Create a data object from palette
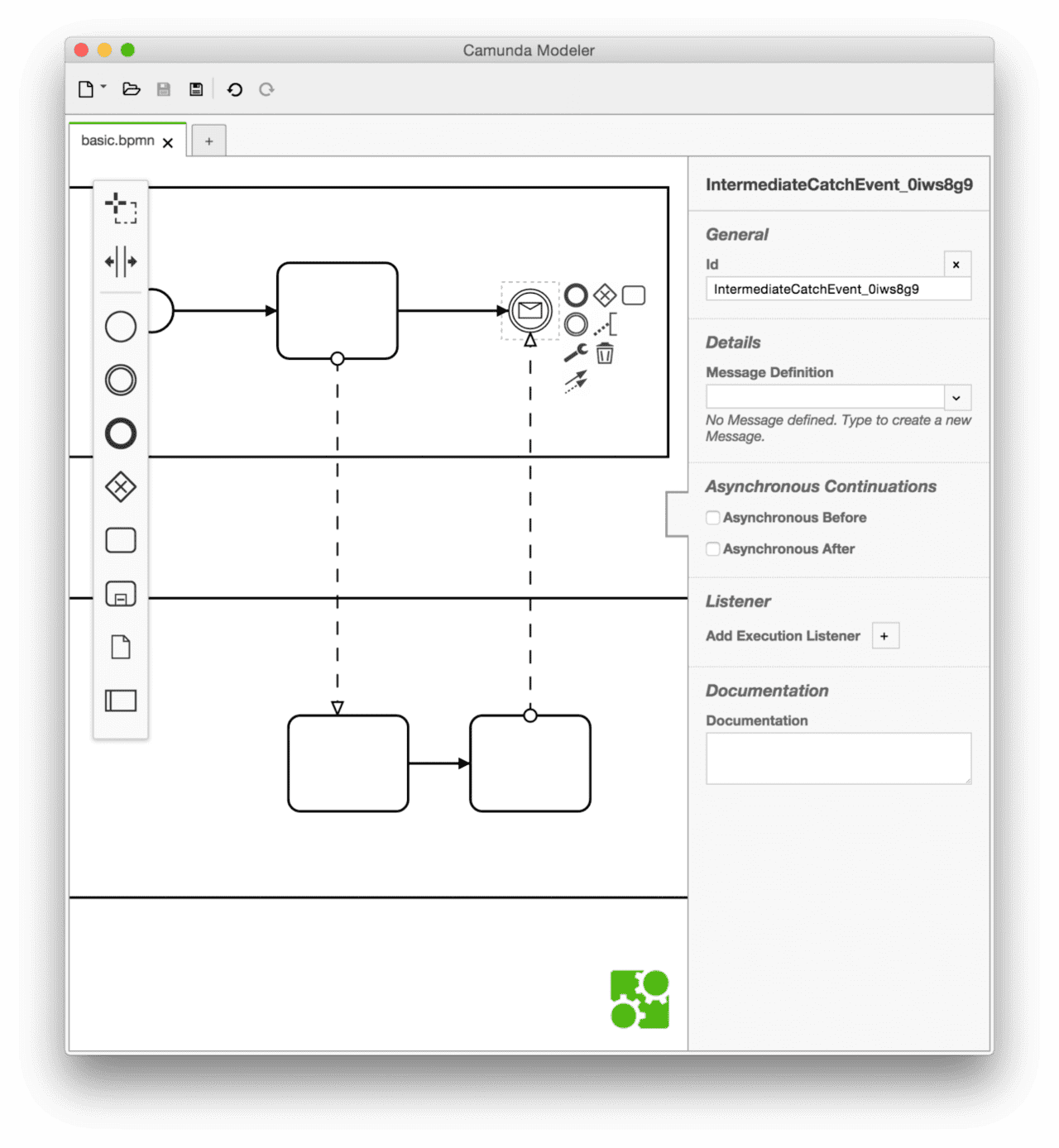The image size is (1059, 1148). tap(121, 647)
